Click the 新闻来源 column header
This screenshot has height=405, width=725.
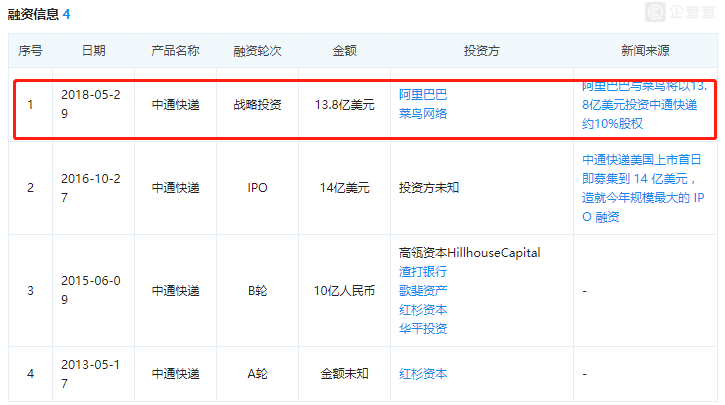pos(645,51)
